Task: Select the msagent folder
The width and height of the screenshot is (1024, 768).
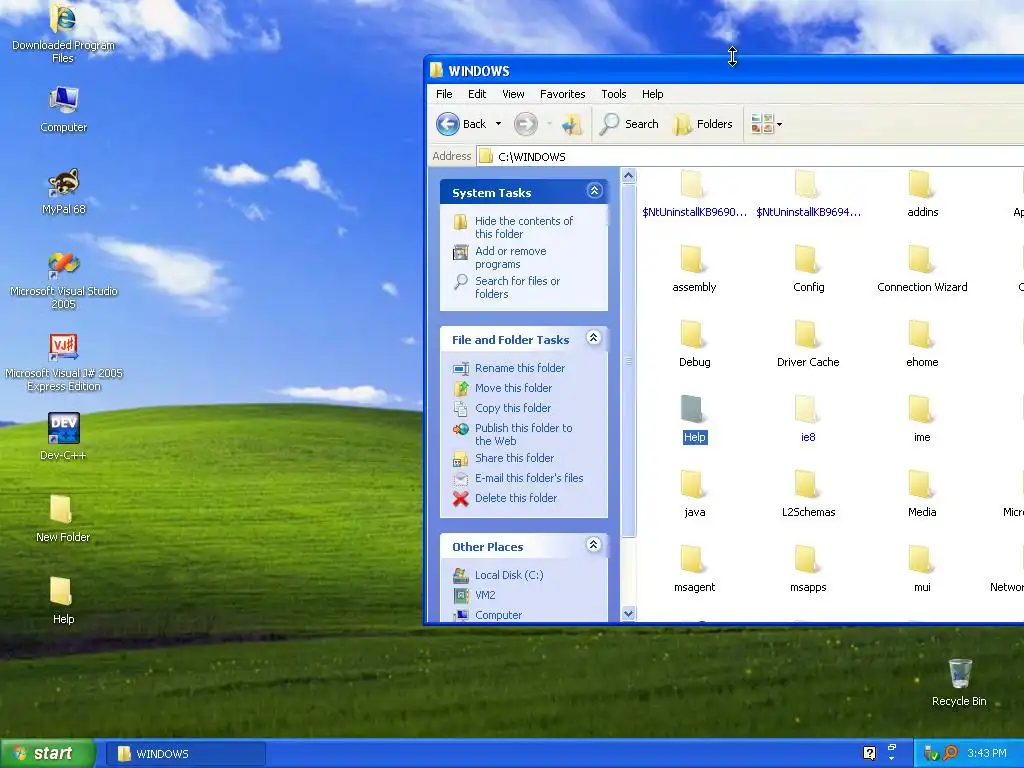Action: [694, 569]
